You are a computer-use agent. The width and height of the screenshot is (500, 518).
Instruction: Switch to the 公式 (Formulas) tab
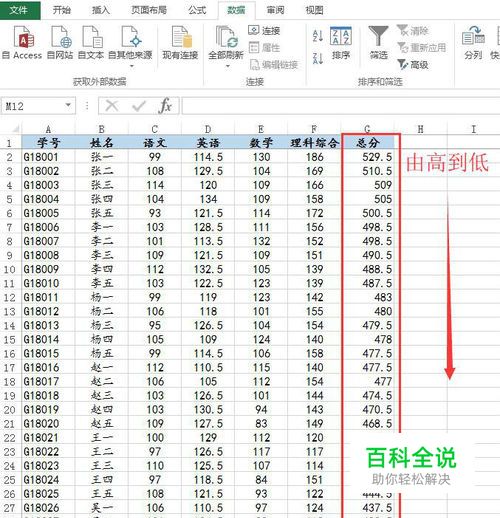coord(197,10)
